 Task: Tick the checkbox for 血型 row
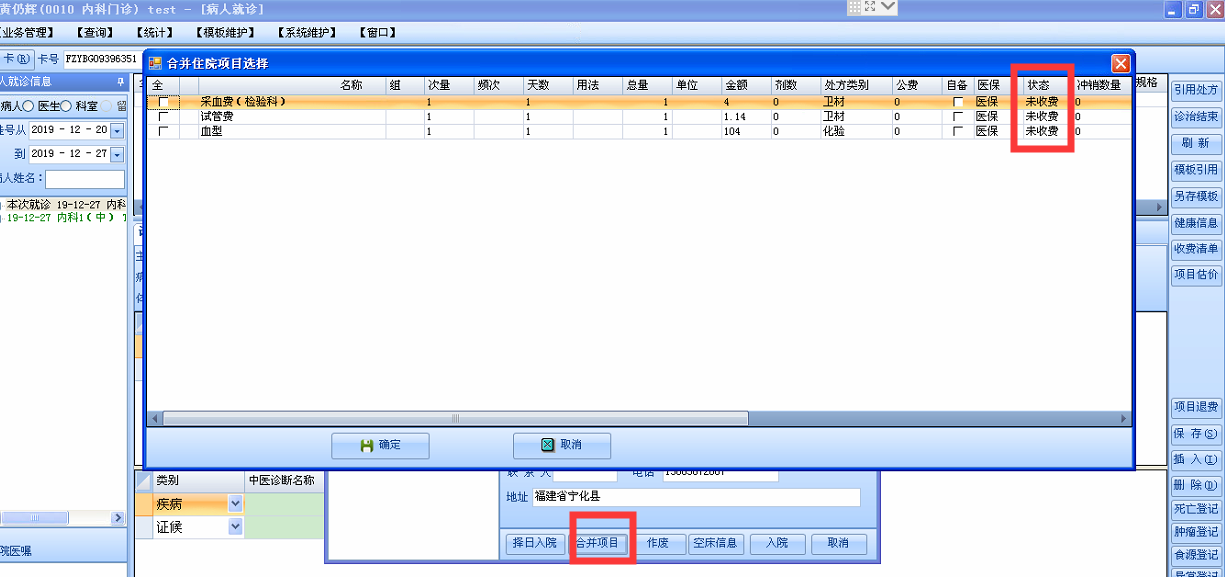(163, 131)
